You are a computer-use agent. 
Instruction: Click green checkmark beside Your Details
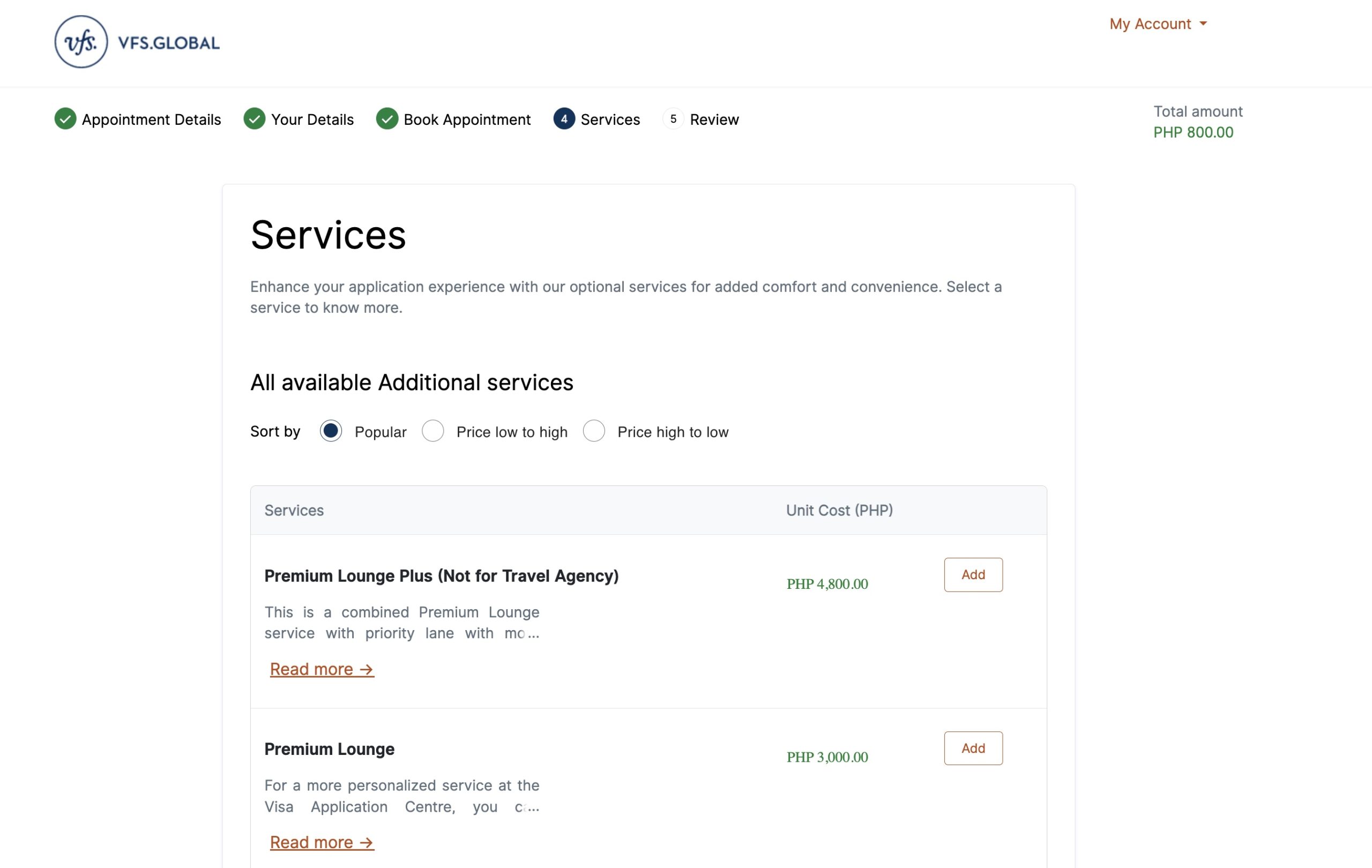pyautogui.click(x=255, y=119)
